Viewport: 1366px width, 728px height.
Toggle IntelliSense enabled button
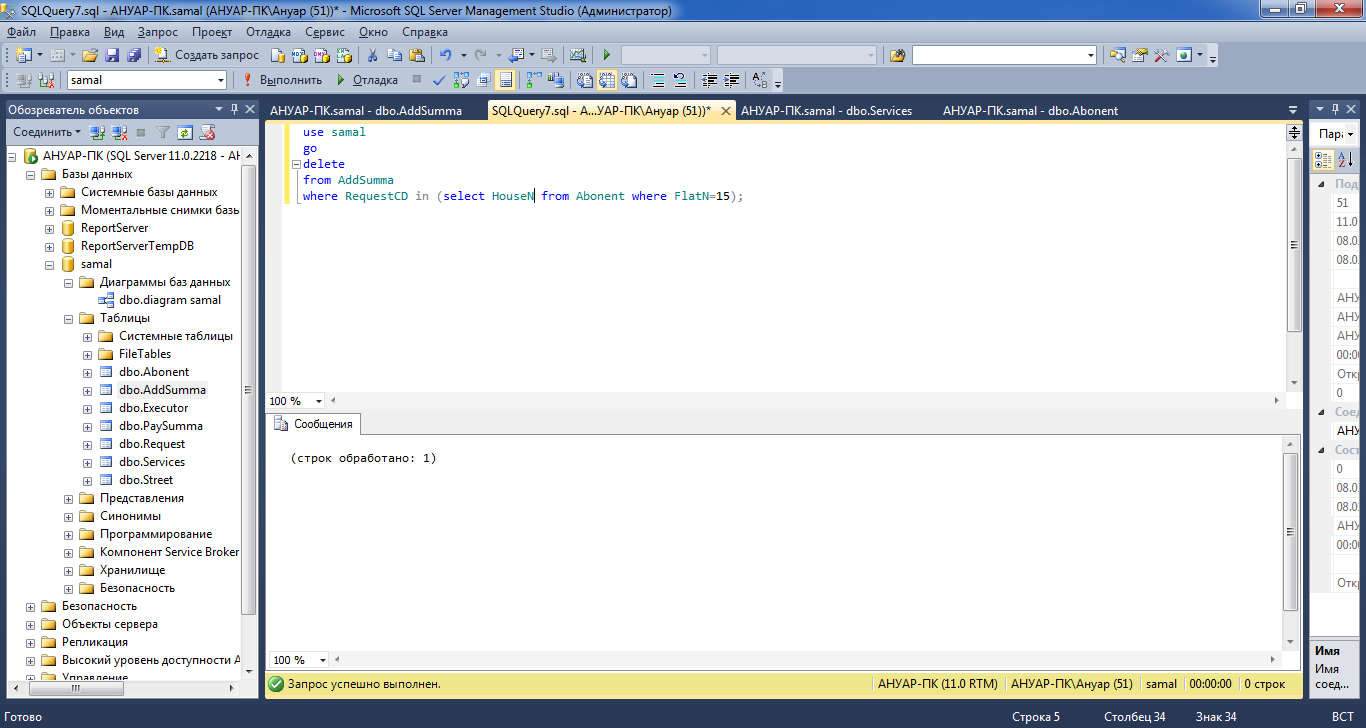tap(506, 80)
